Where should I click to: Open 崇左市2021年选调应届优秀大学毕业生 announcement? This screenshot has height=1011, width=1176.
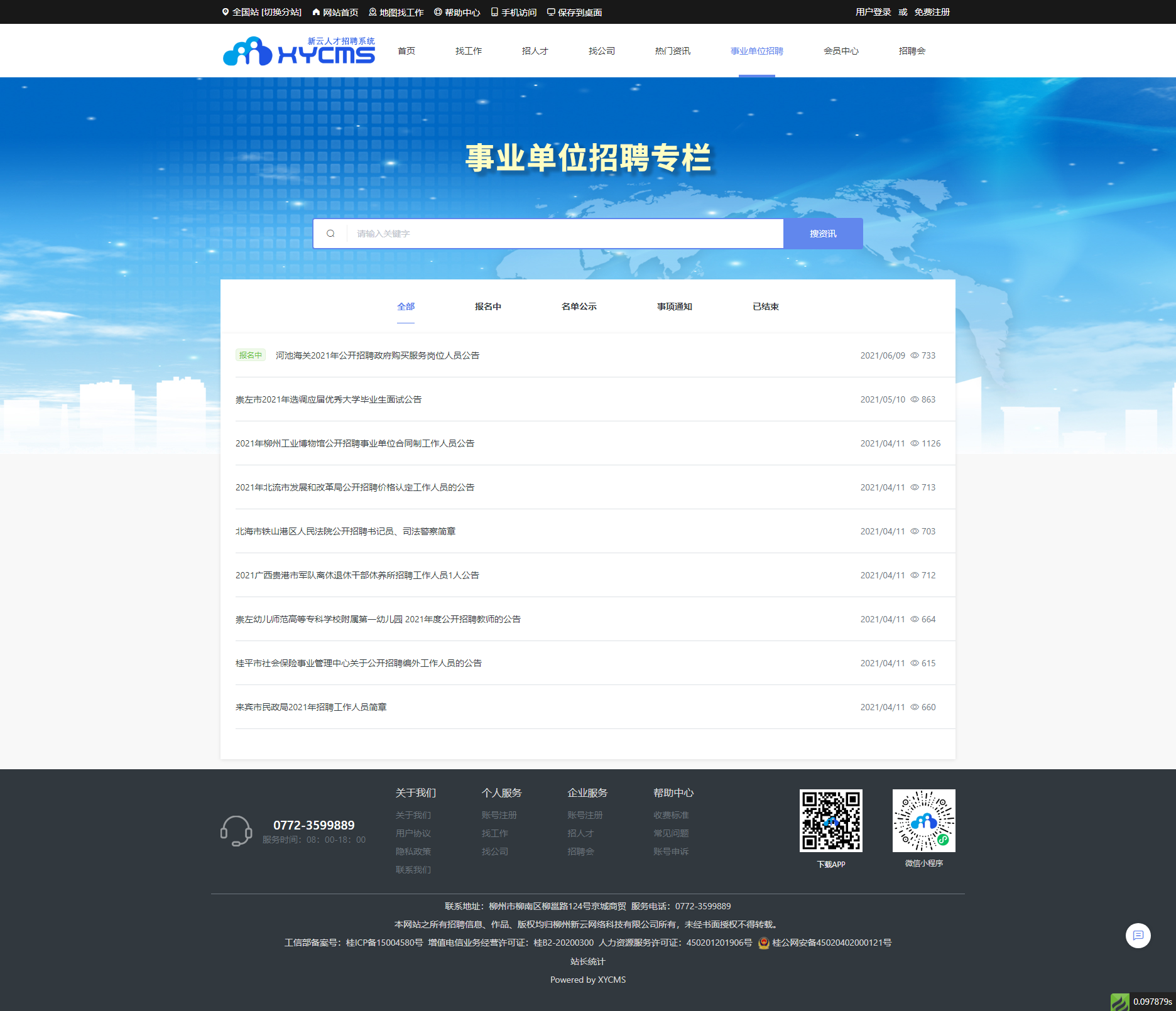[329, 399]
